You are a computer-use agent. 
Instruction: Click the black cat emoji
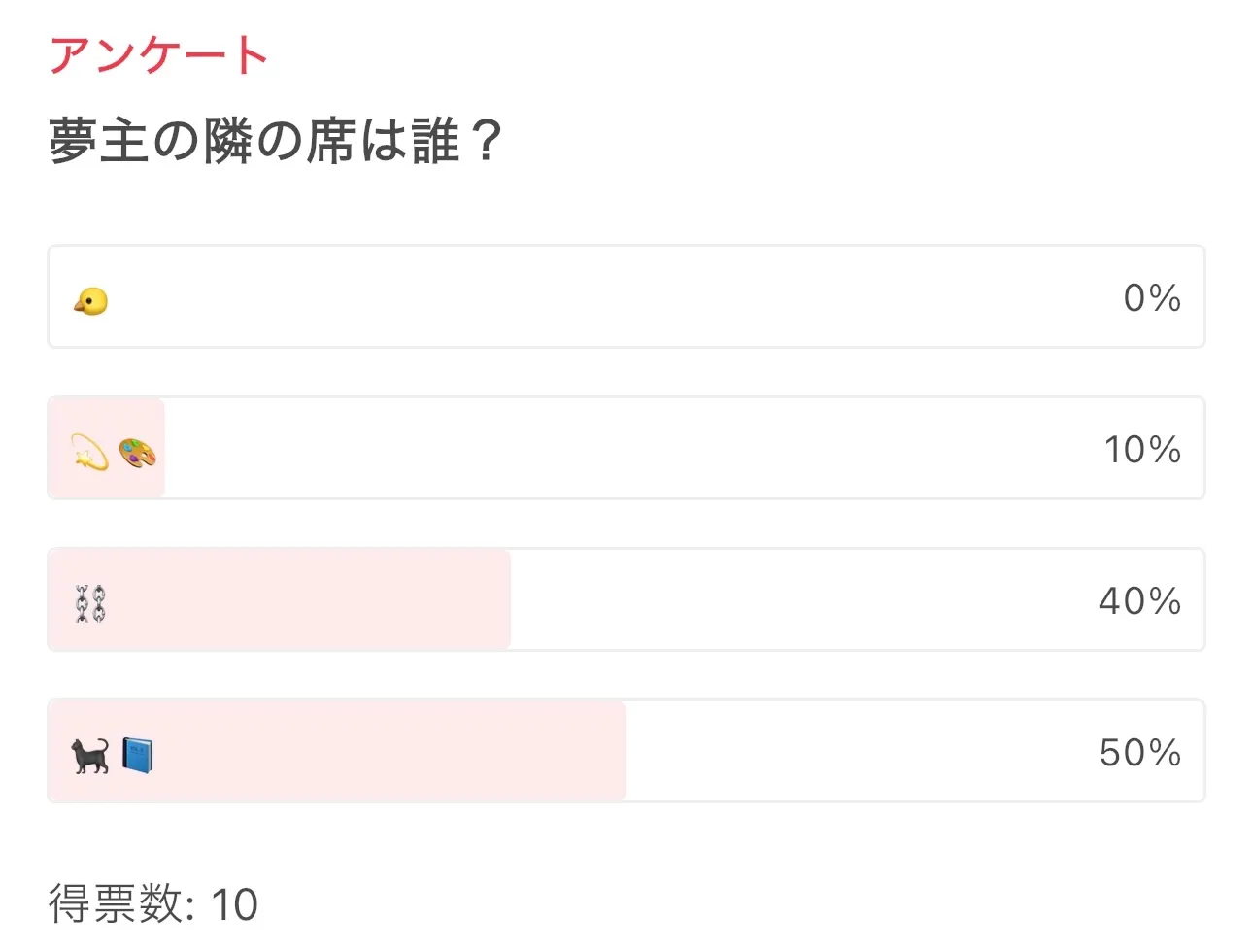click(x=90, y=755)
